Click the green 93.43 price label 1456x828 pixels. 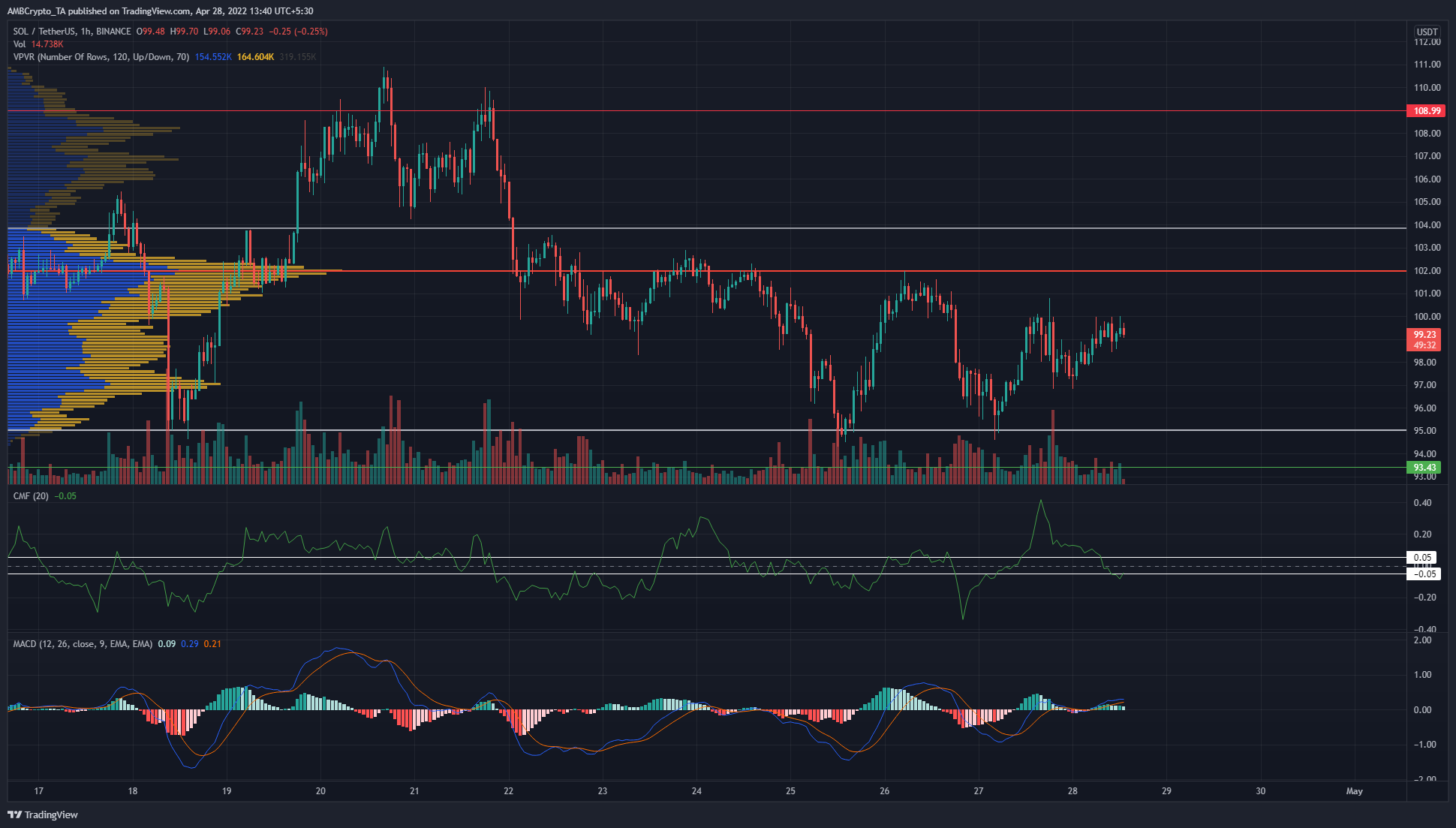[x=1424, y=468]
